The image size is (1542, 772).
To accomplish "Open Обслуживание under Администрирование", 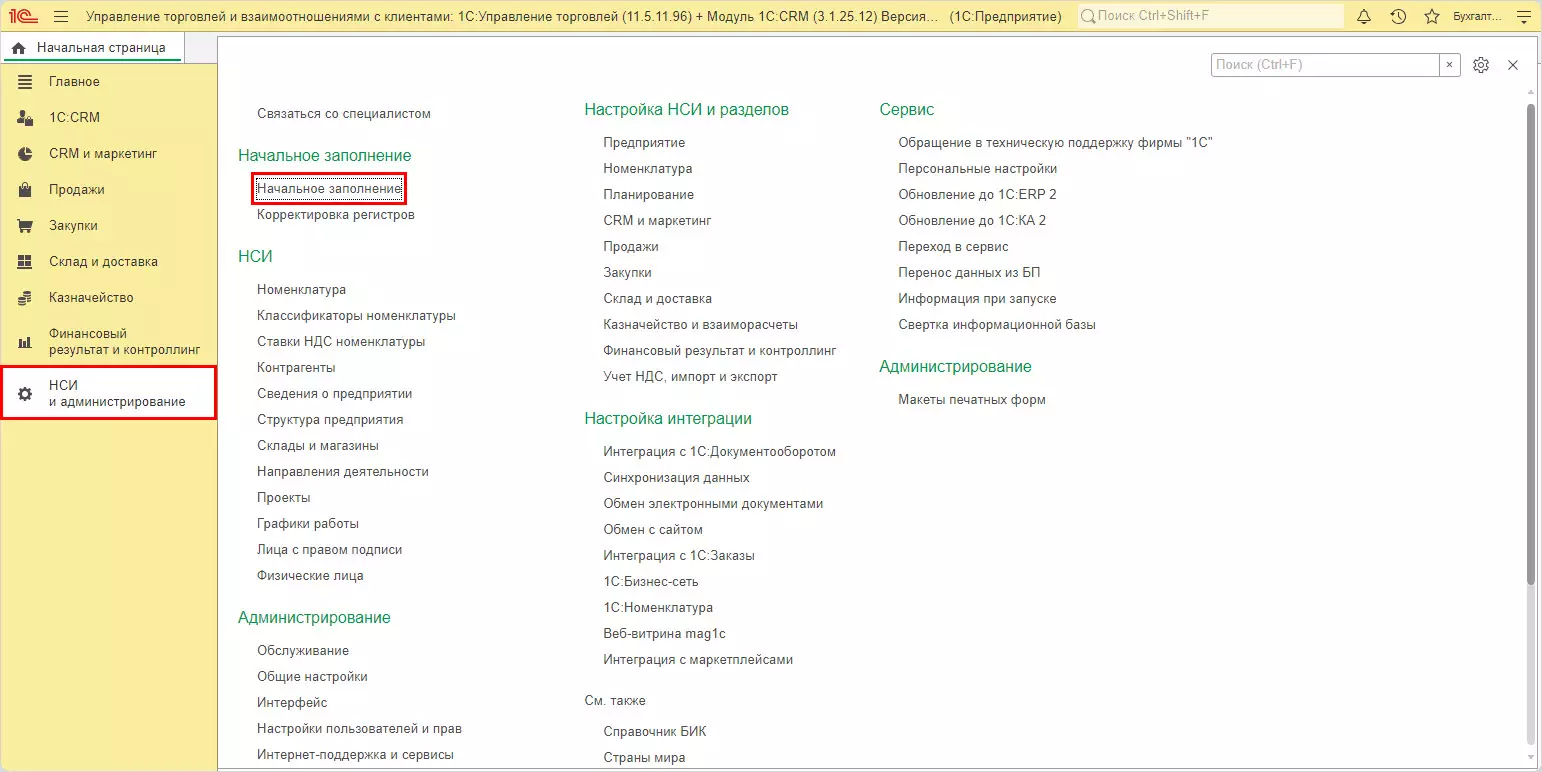I will click(x=303, y=651).
